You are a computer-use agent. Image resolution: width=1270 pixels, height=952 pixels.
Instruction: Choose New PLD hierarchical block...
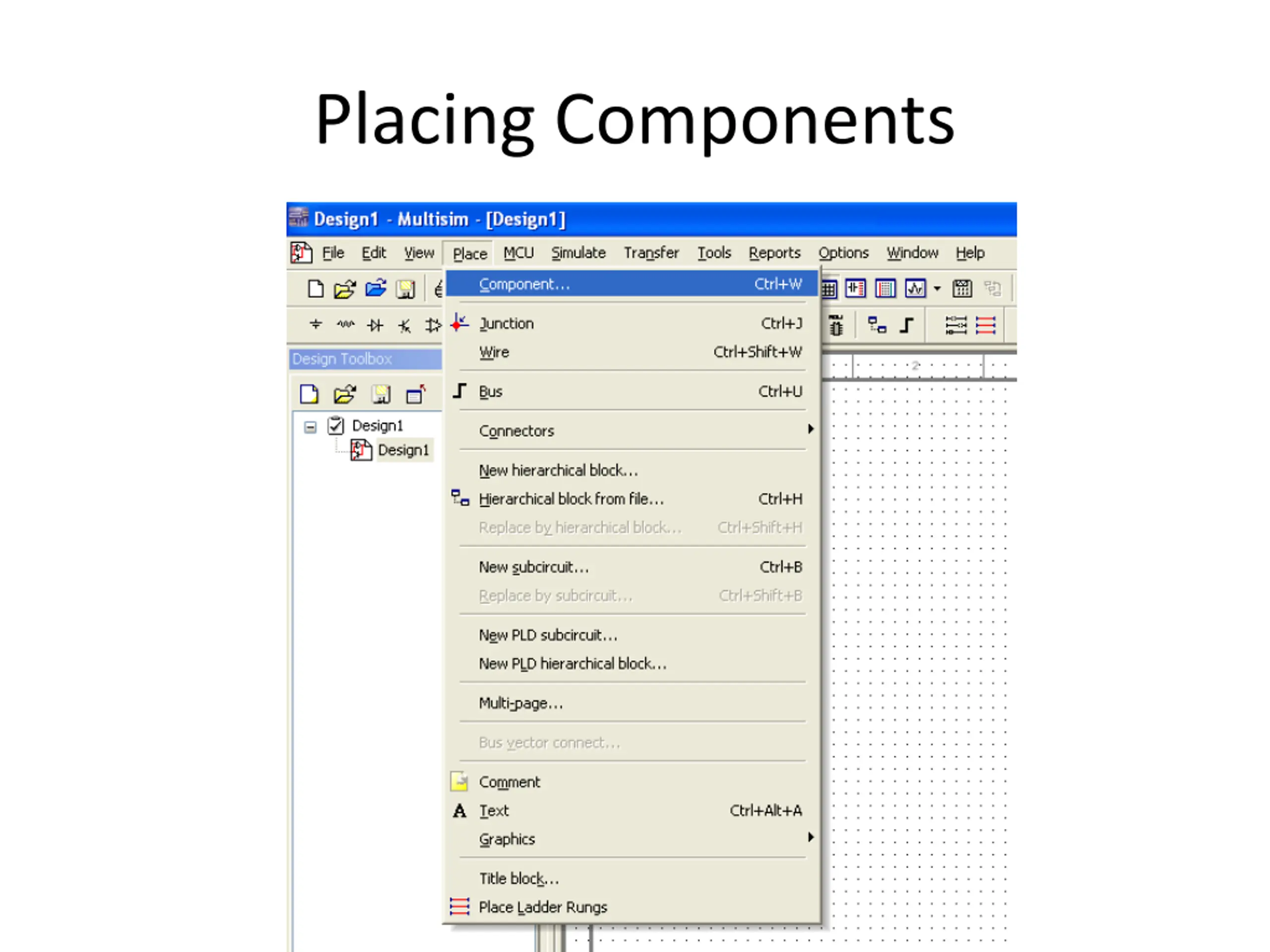[632, 664]
